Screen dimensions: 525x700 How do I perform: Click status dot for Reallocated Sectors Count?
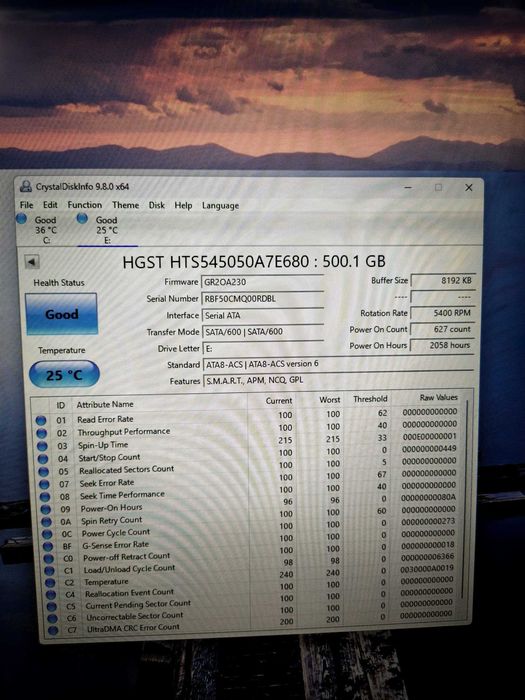[x=43, y=471]
